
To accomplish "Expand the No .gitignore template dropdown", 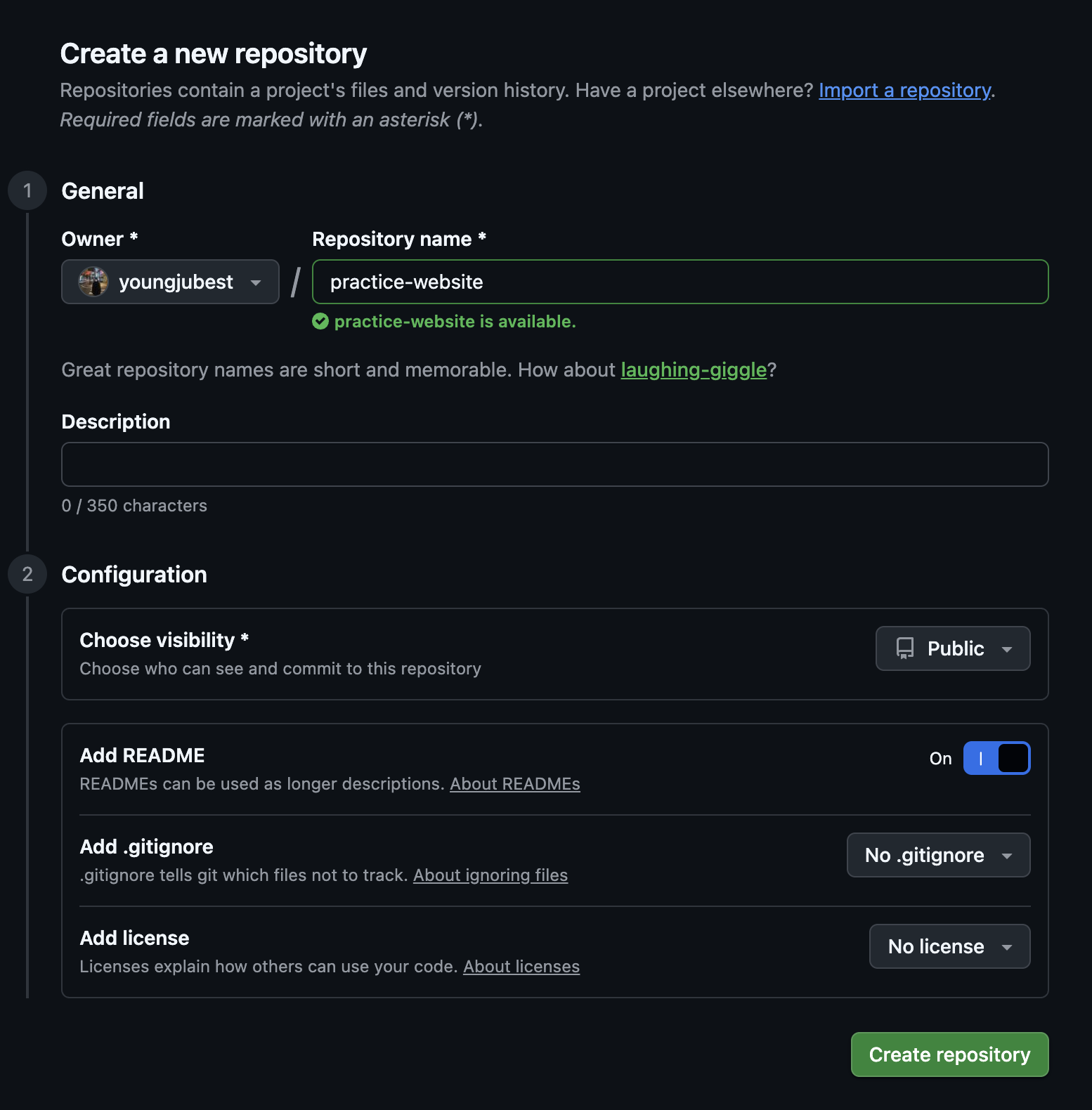I will [x=938, y=855].
